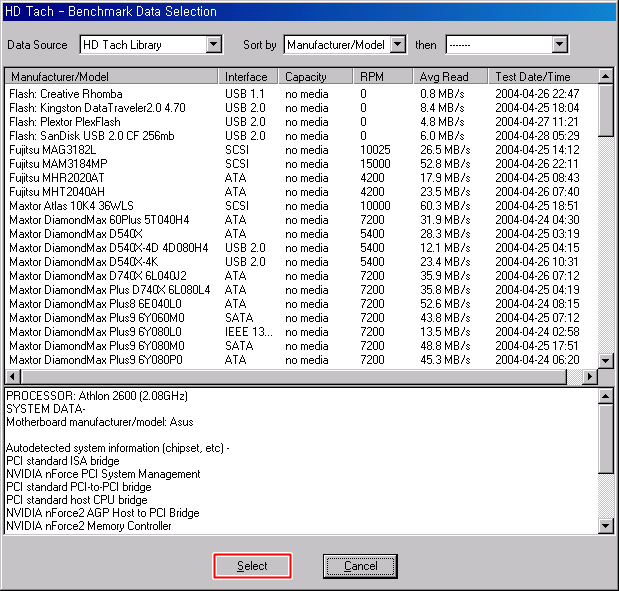Click the horizontal scrollbar thumb under the list

point(294,377)
